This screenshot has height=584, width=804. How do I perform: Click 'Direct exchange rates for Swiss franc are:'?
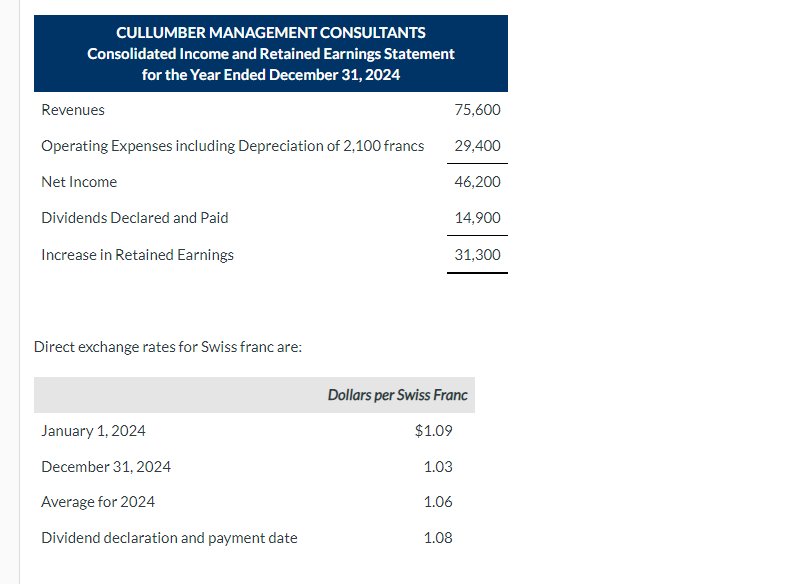(x=168, y=347)
